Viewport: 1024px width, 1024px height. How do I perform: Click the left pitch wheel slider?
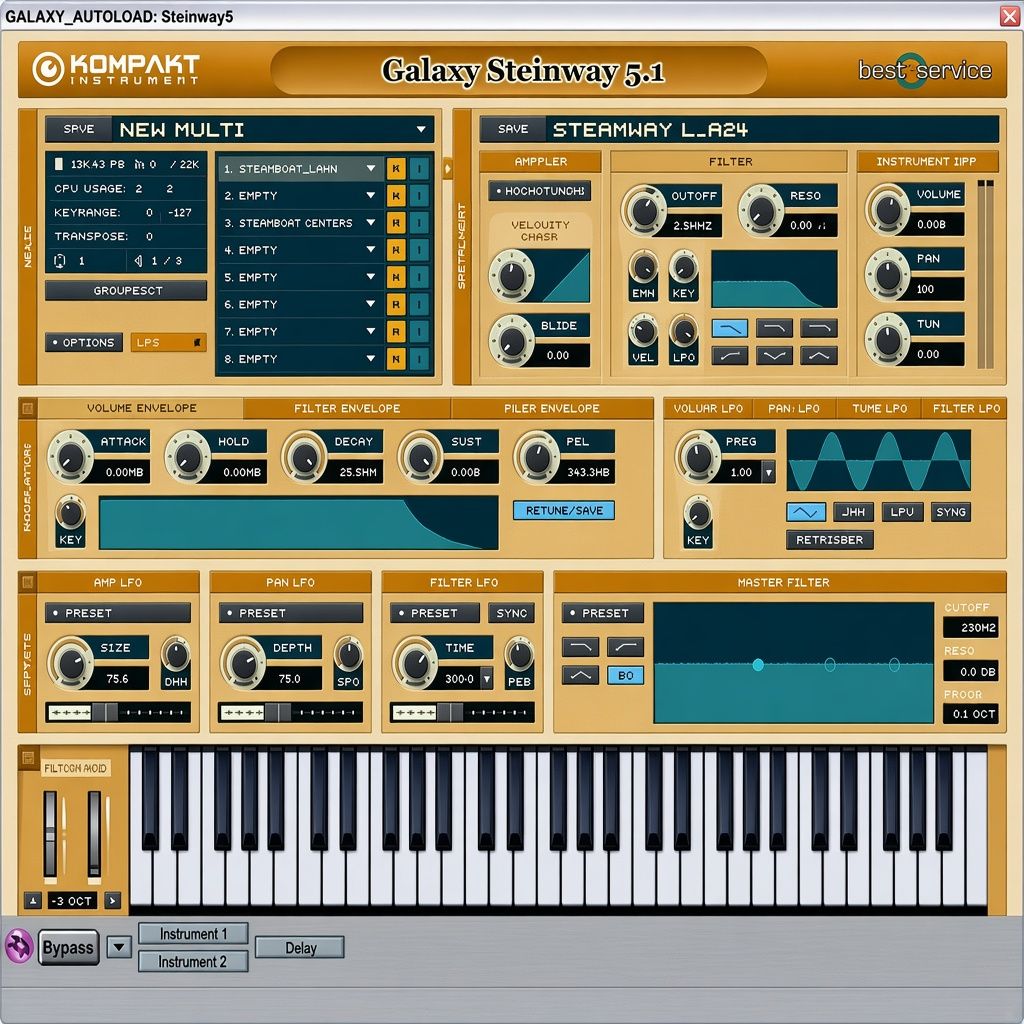click(x=50, y=834)
